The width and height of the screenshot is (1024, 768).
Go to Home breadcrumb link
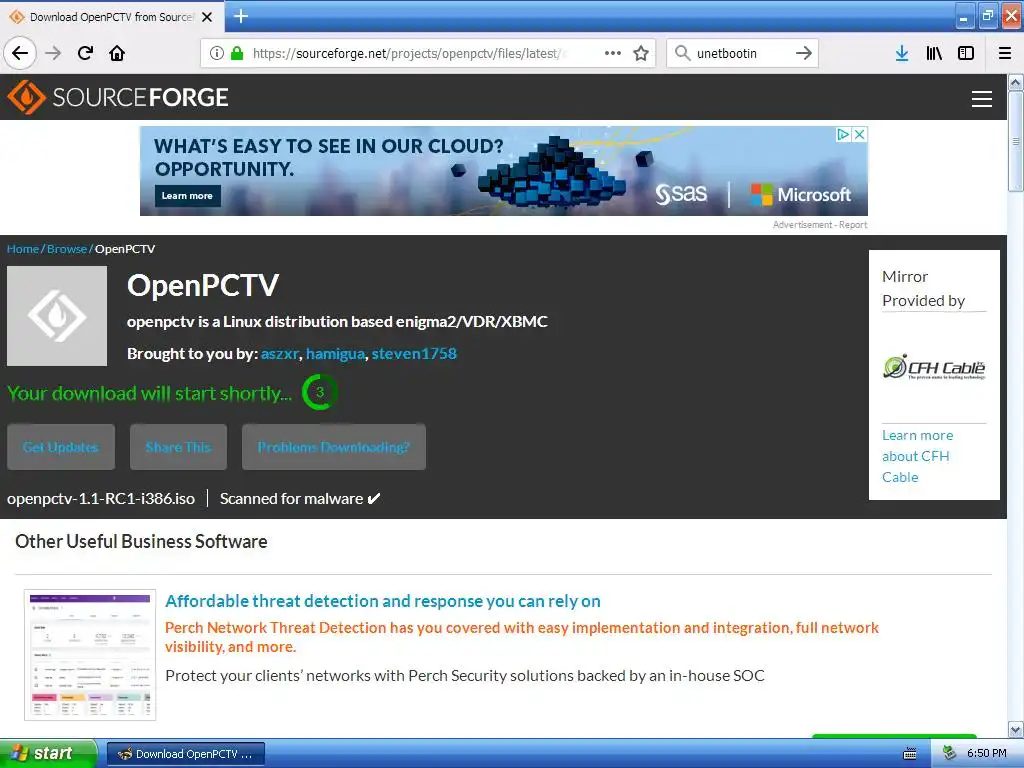23,249
